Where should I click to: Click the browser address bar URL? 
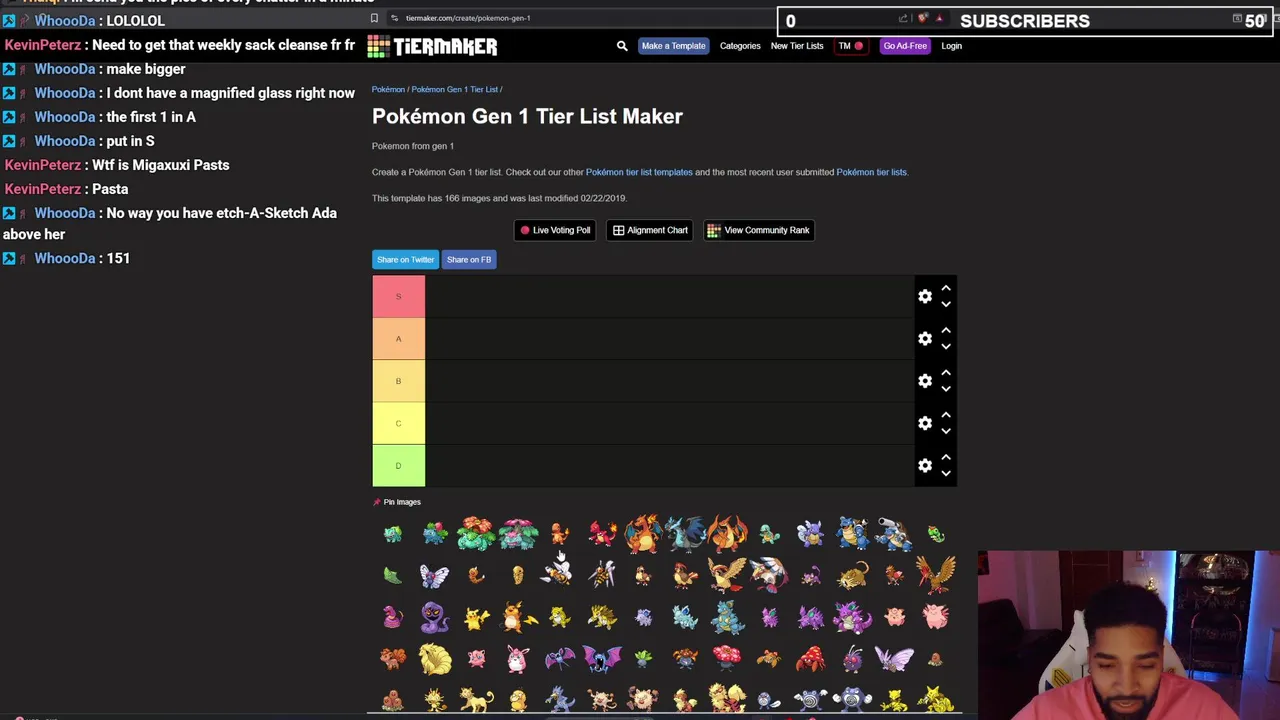(x=468, y=18)
